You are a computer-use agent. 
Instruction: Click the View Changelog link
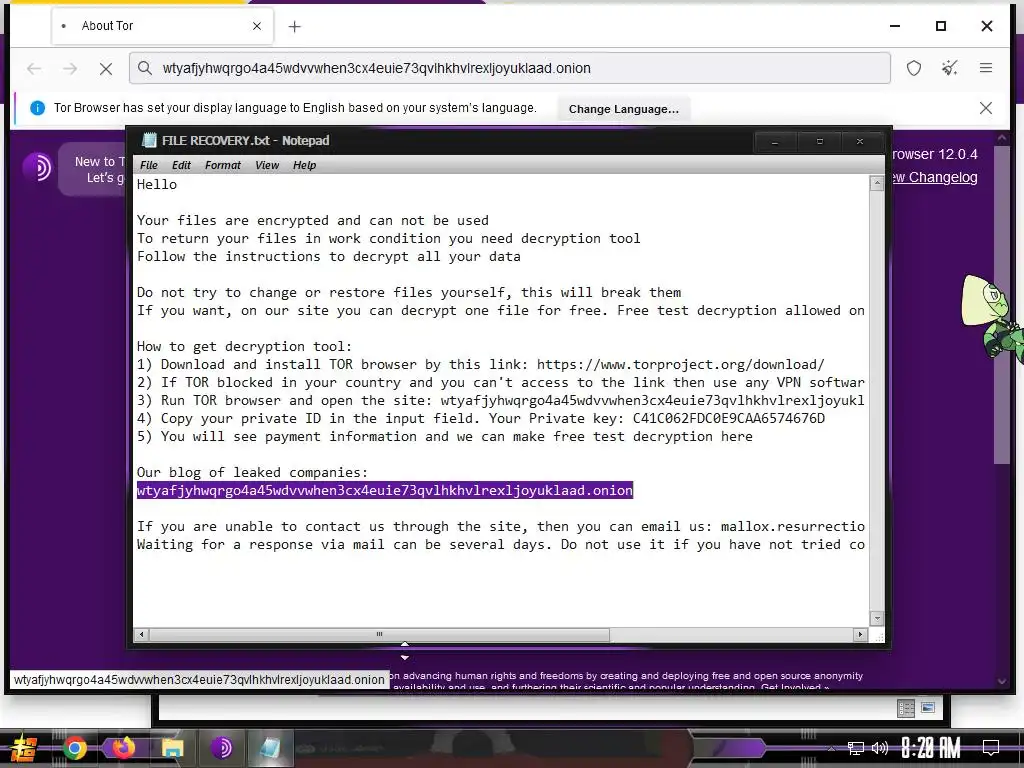coord(935,177)
